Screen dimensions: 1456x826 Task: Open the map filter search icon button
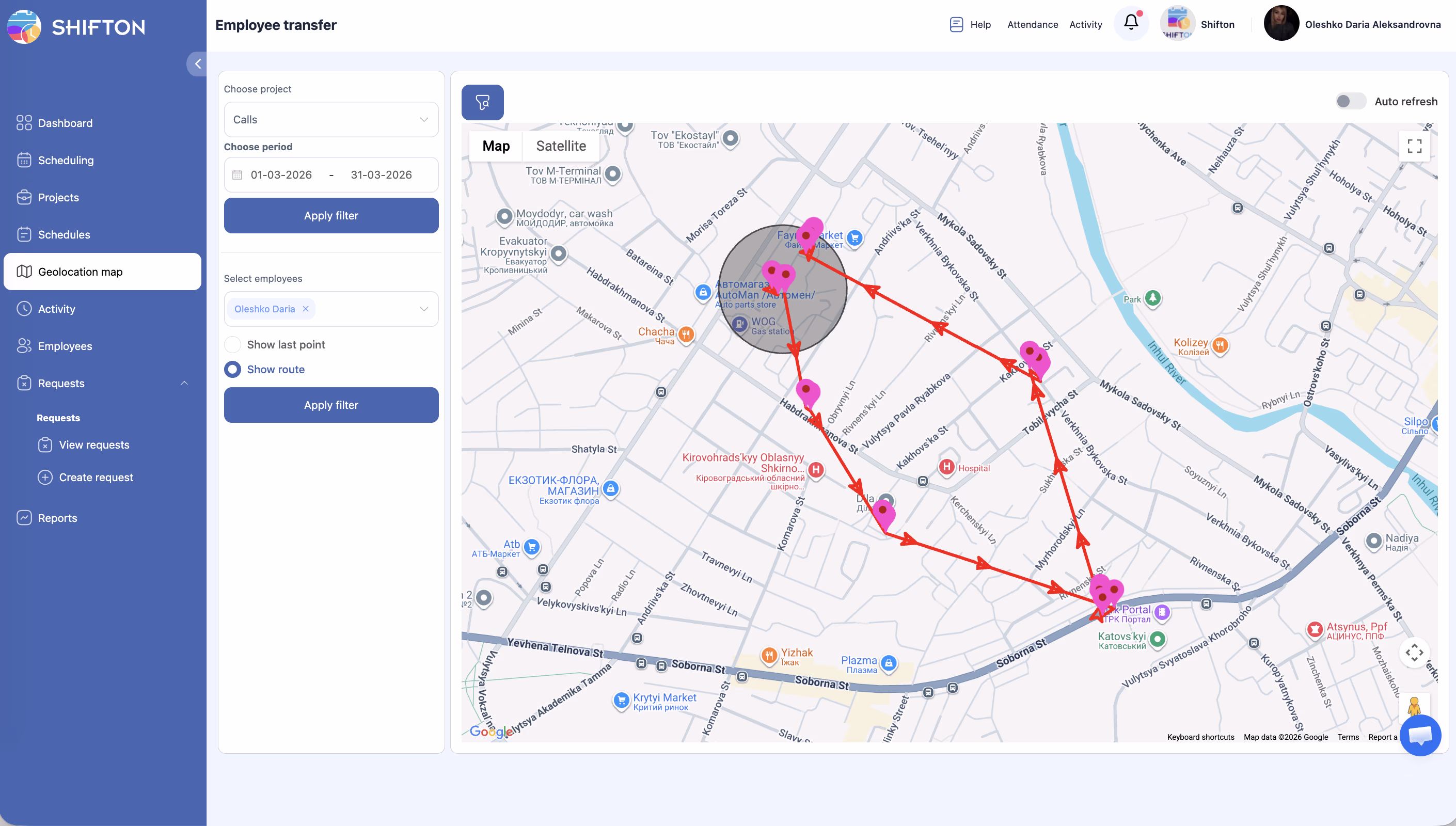(482, 102)
